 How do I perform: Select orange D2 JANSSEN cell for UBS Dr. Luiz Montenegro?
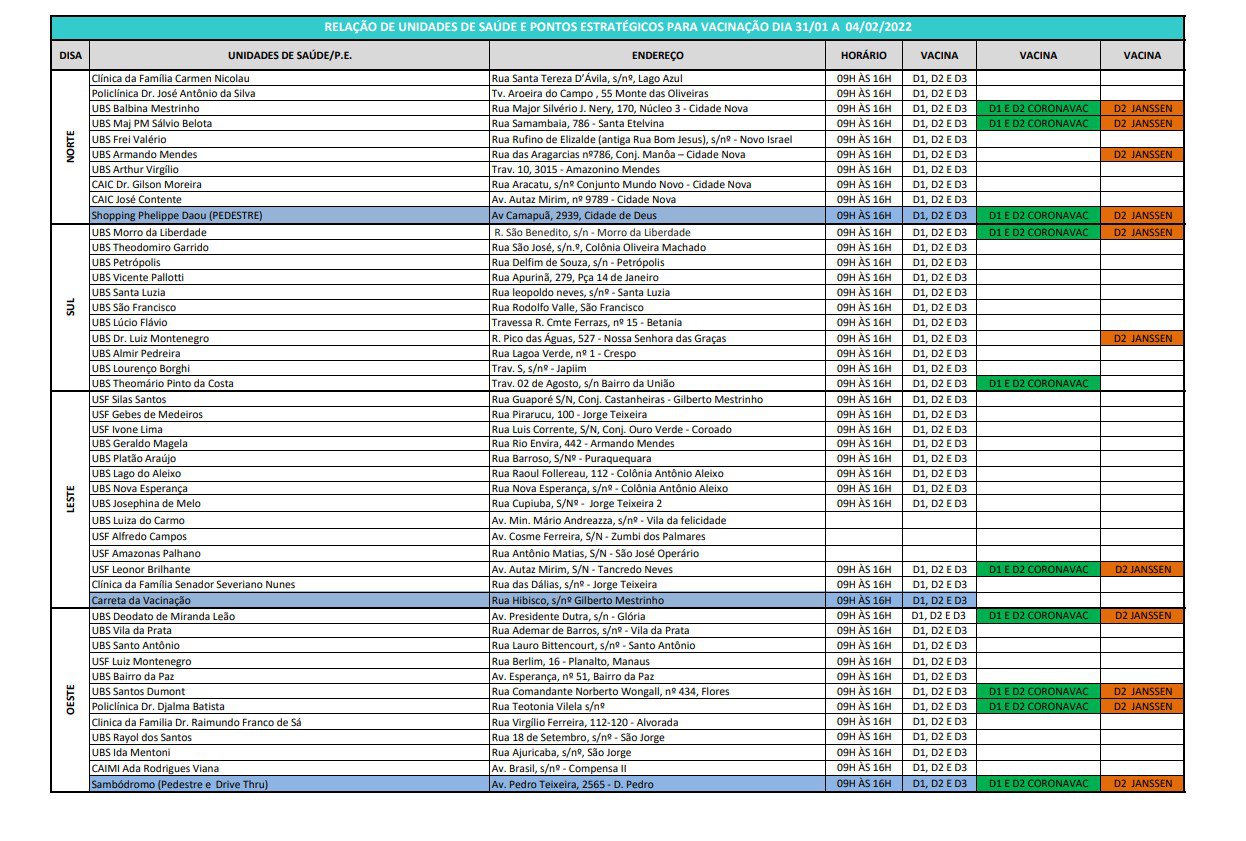pos(1141,339)
